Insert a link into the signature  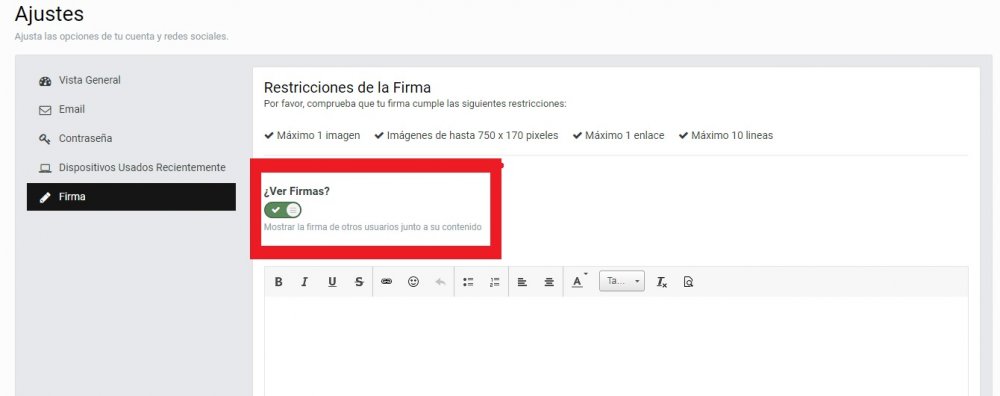click(386, 282)
